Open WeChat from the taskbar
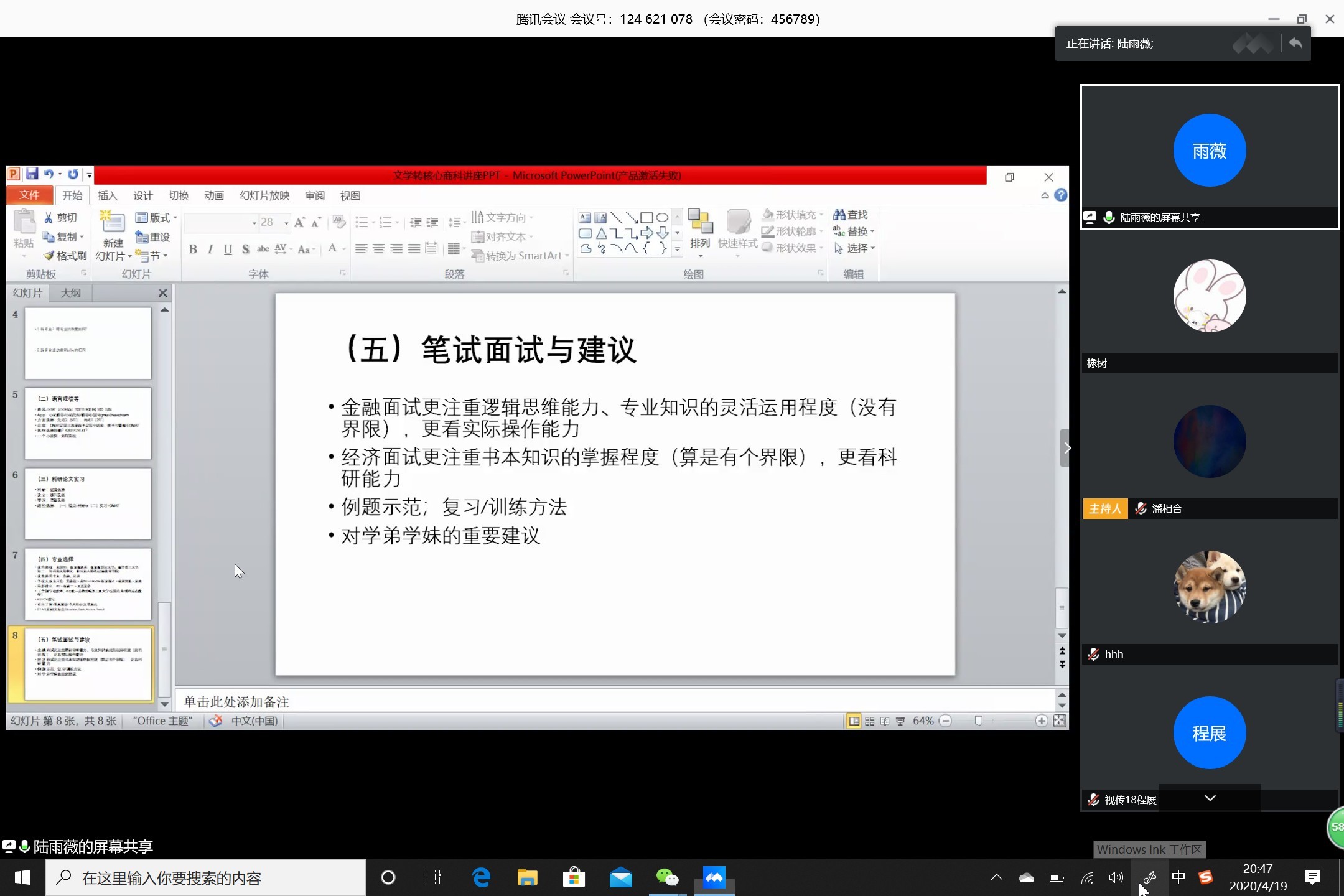 pos(667,878)
